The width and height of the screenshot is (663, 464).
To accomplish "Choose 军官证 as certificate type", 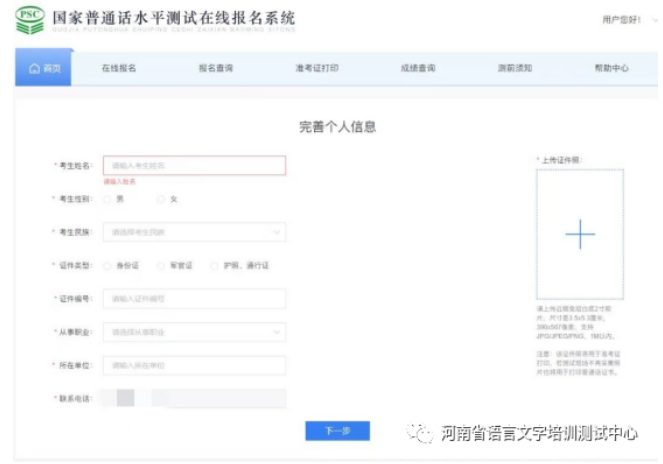I will click(160, 266).
